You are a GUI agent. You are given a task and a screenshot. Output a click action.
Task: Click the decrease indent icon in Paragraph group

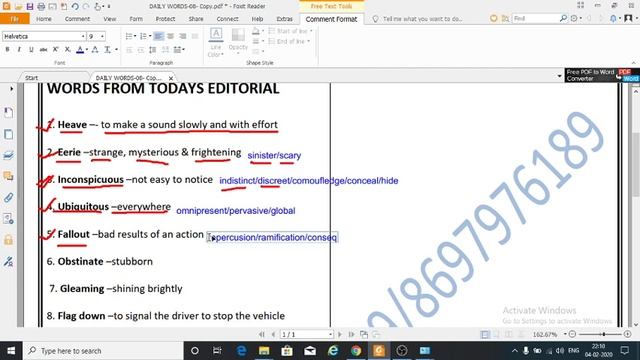(x=129, y=50)
